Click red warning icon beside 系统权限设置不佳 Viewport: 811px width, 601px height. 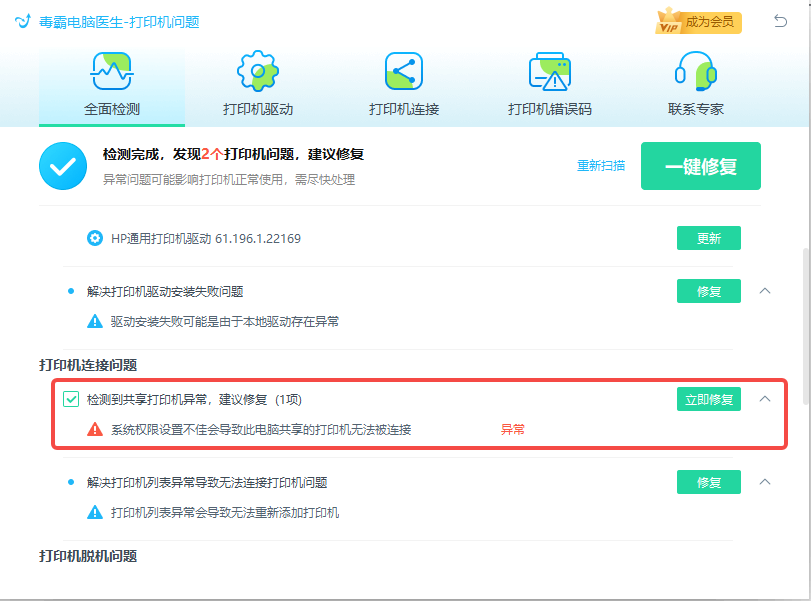pyautogui.click(x=95, y=429)
